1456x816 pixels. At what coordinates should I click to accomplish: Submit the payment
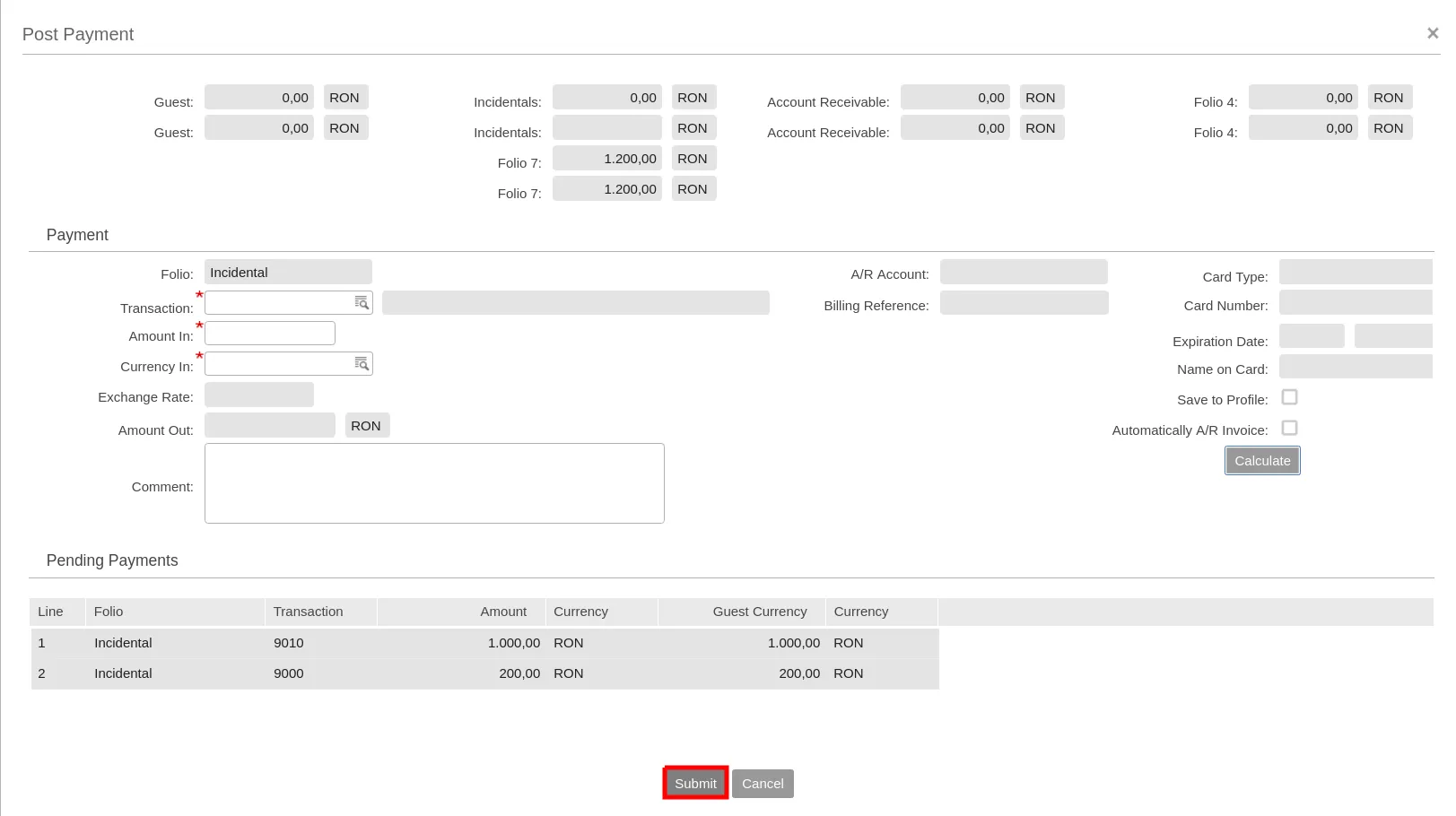695,784
